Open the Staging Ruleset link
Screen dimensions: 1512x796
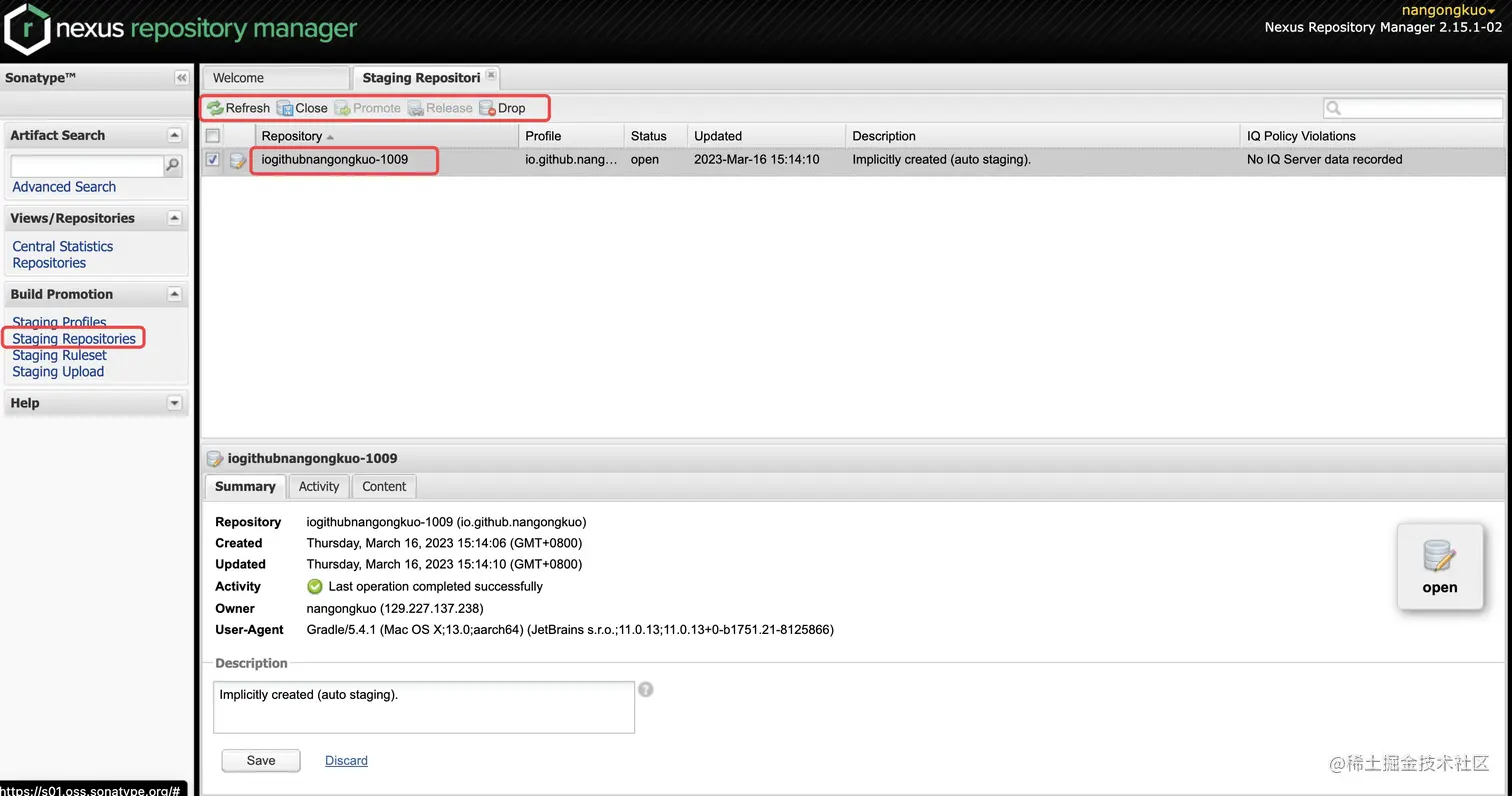(59, 355)
